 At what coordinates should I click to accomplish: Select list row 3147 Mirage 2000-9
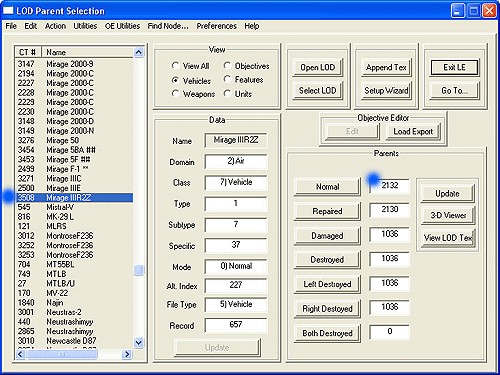tap(74, 64)
